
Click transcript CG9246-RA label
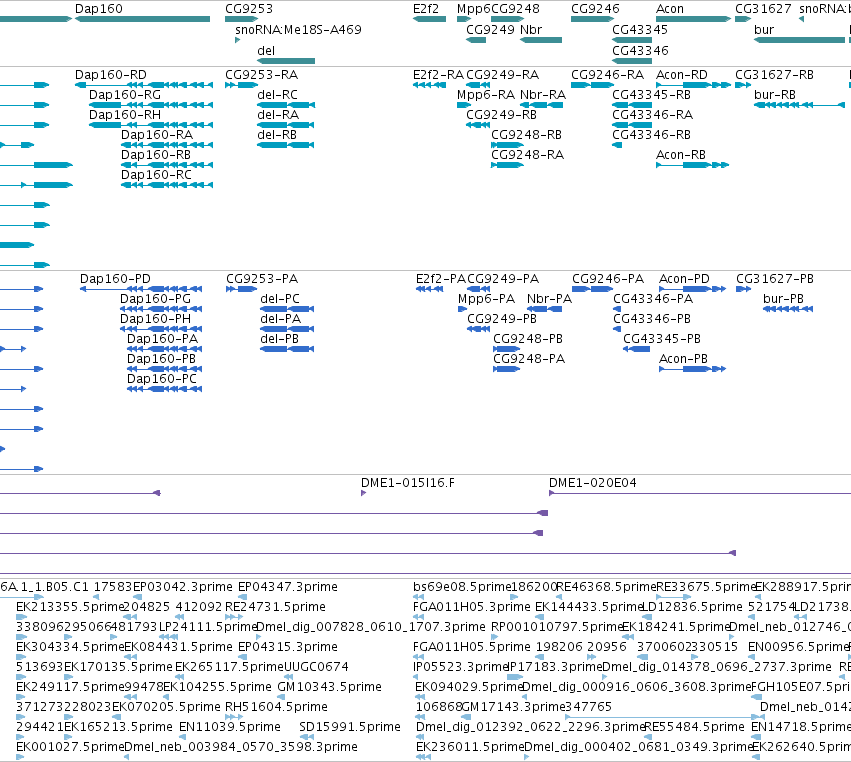[x=607, y=74]
